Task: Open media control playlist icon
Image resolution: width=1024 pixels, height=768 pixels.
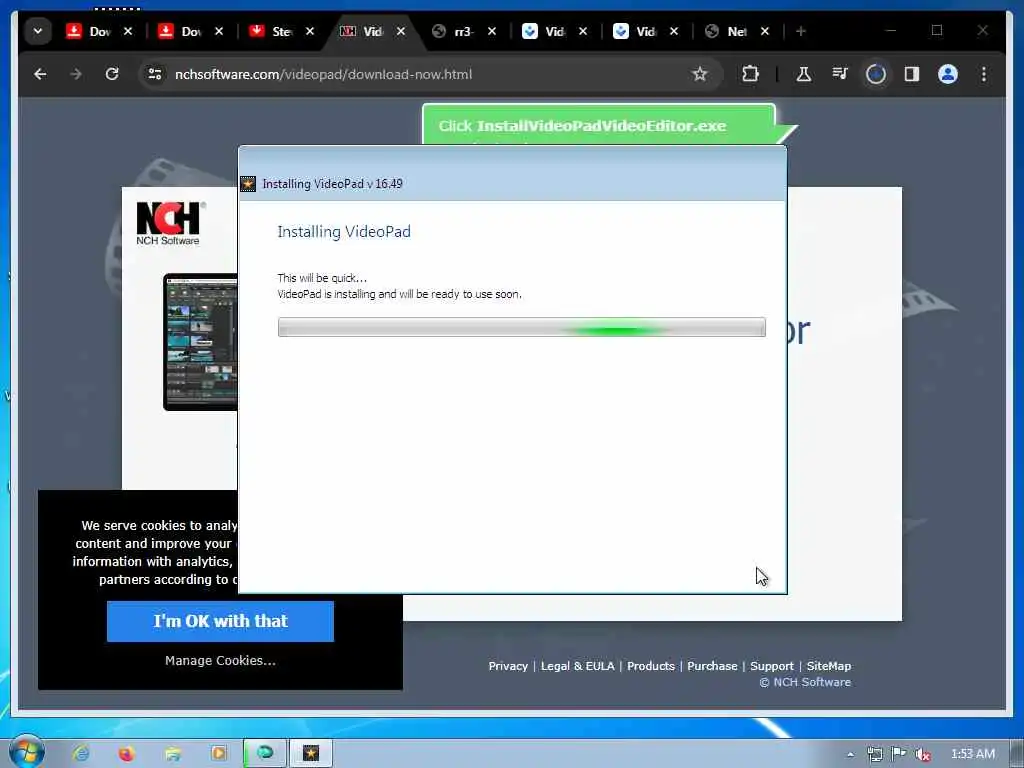Action: click(840, 74)
